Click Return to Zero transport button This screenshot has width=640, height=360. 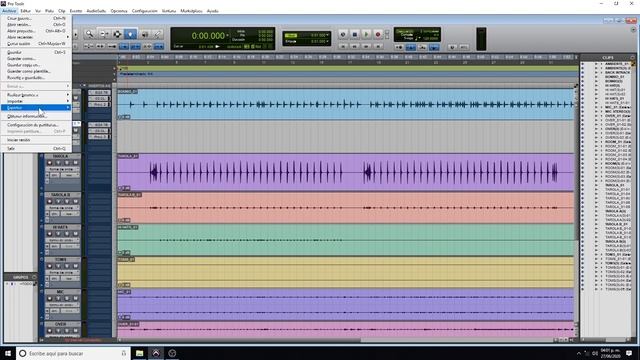[343, 47]
